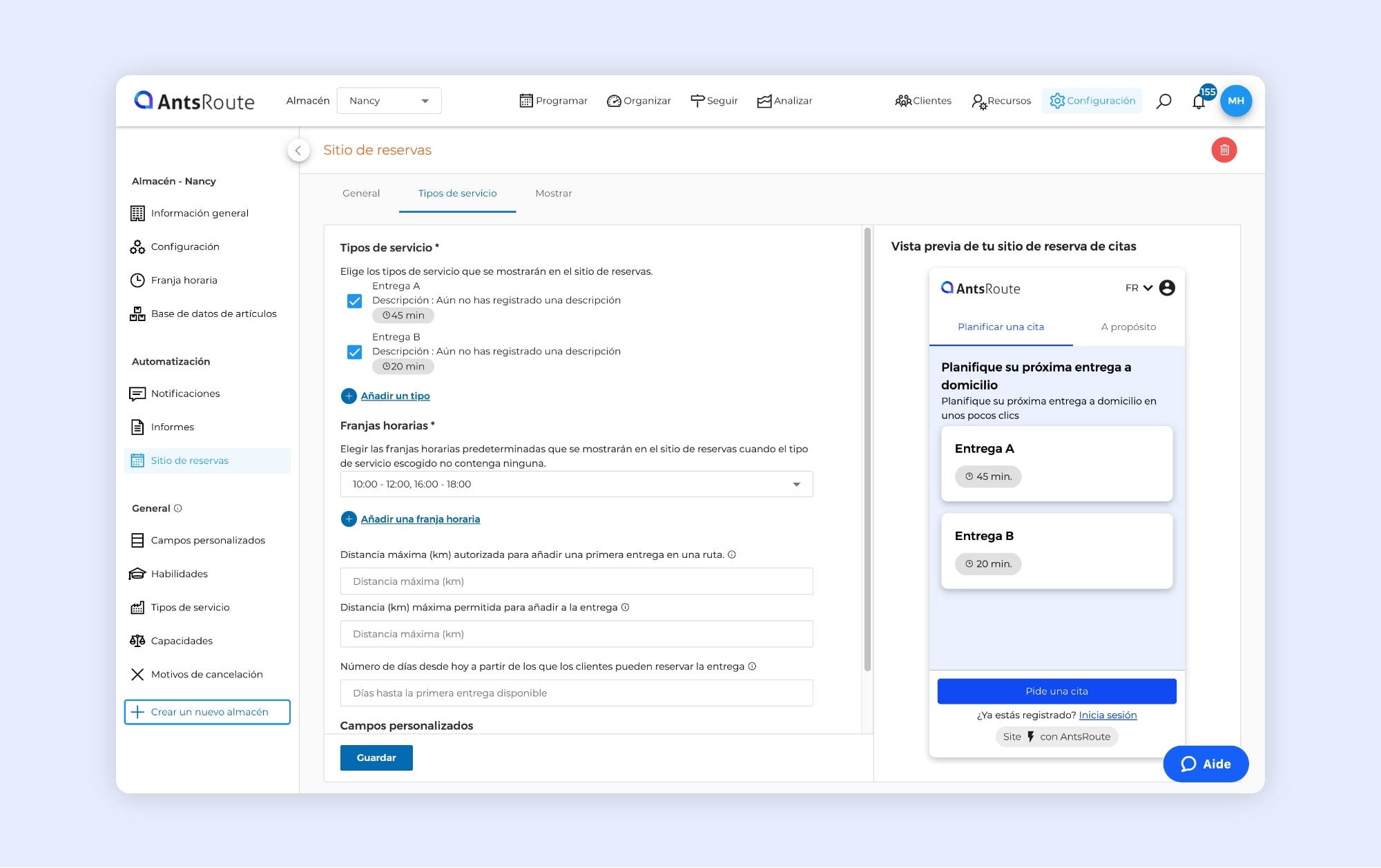Viewport: 1381px width, 868px height.
Task: Open Capacidades scales icon item
Action: pos(181,641)
